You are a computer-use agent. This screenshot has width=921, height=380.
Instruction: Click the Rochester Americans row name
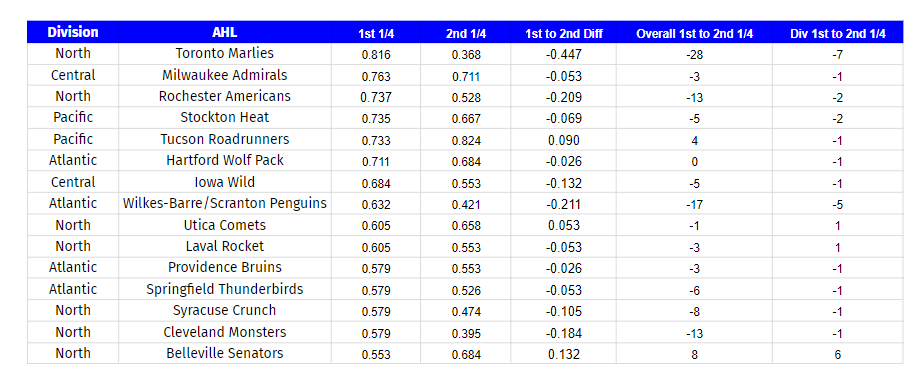[225, 96]
